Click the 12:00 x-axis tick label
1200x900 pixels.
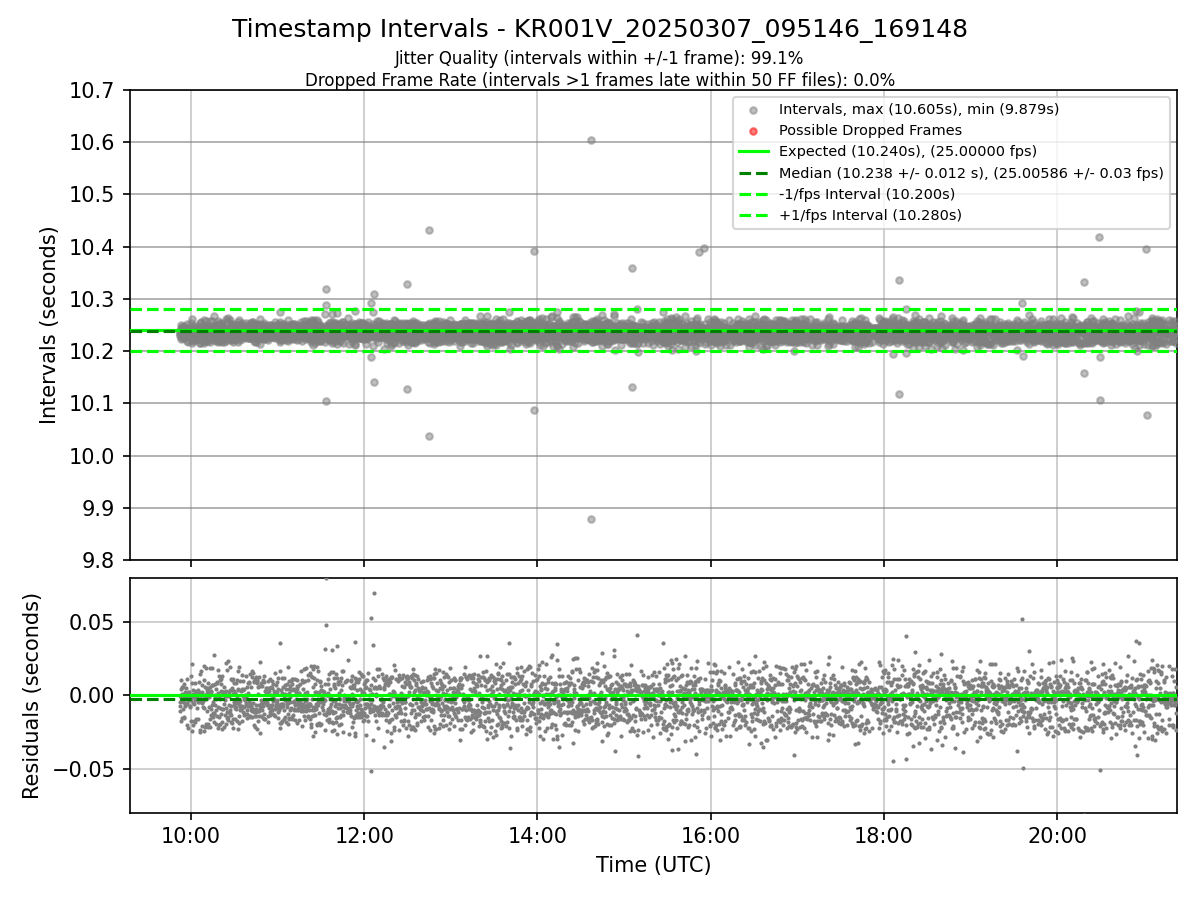(x=364, y=834)
